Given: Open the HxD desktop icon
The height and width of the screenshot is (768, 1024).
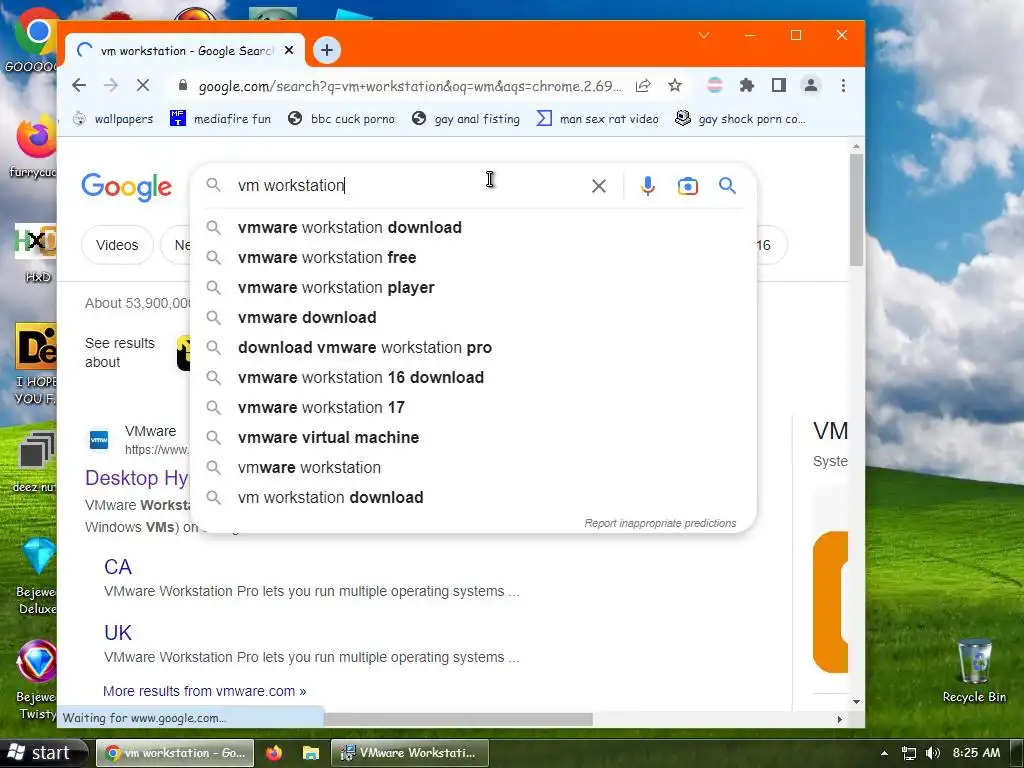Looking at the screenshot, I should 36,253.
